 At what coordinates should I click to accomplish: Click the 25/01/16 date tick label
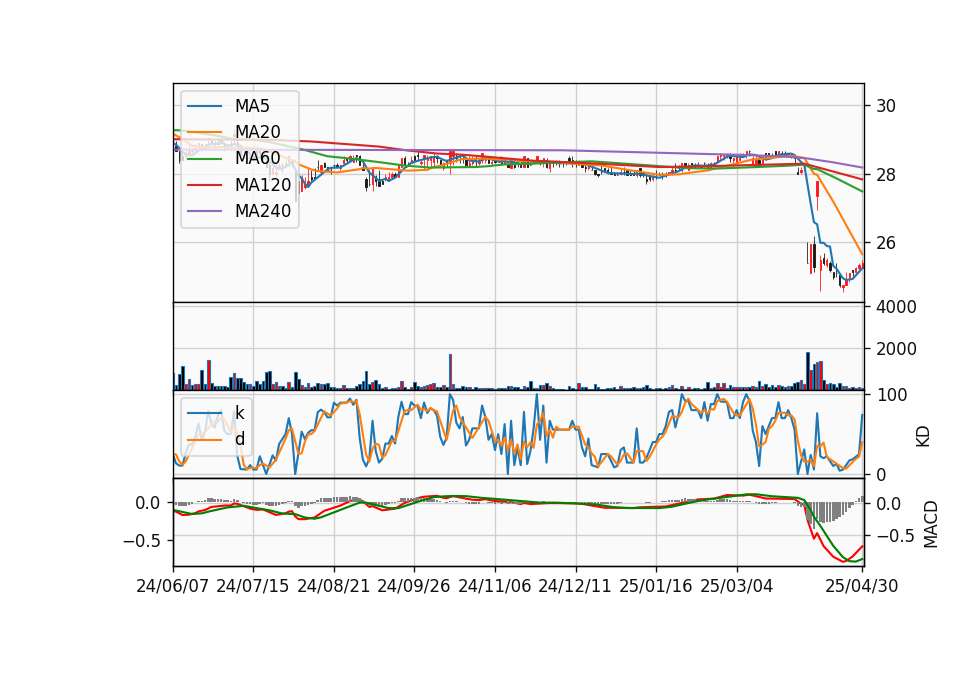656,586
